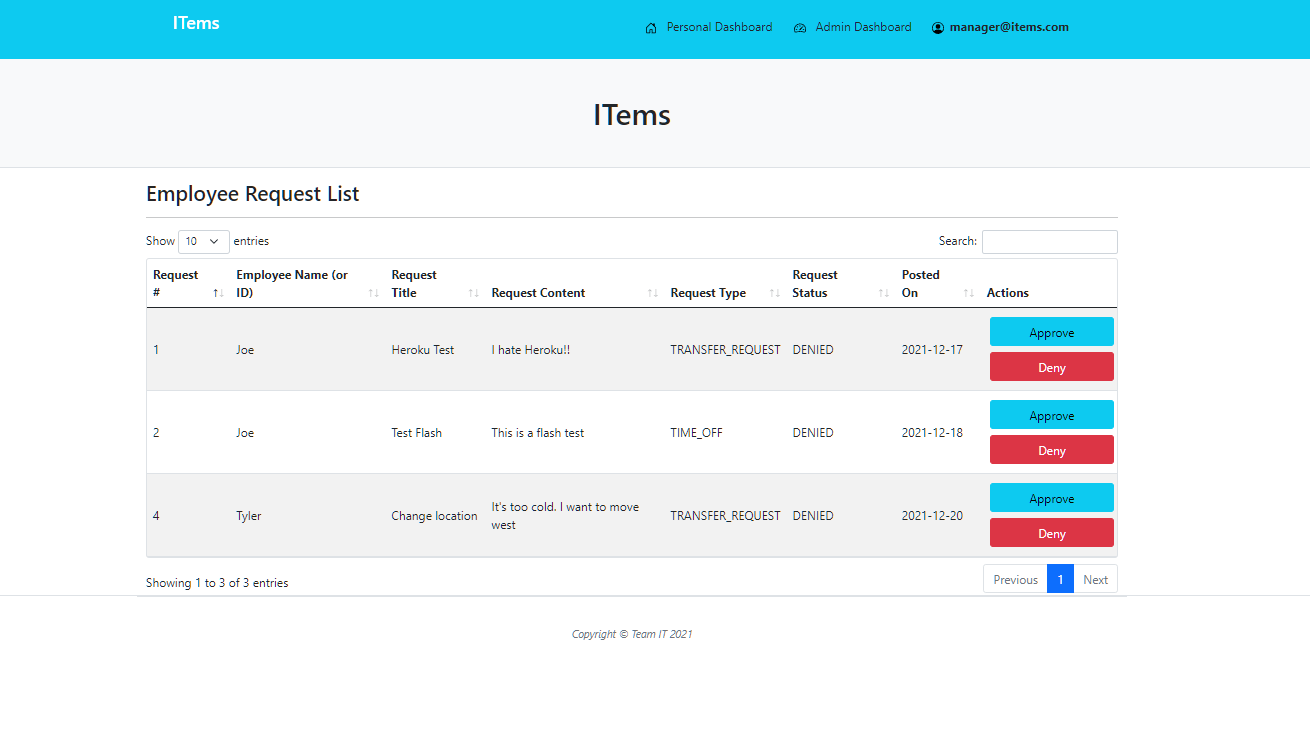Go to the Admin Dashboard nav item
Viewport: 1310px width, 735px height.
click(x=863, y=28)
